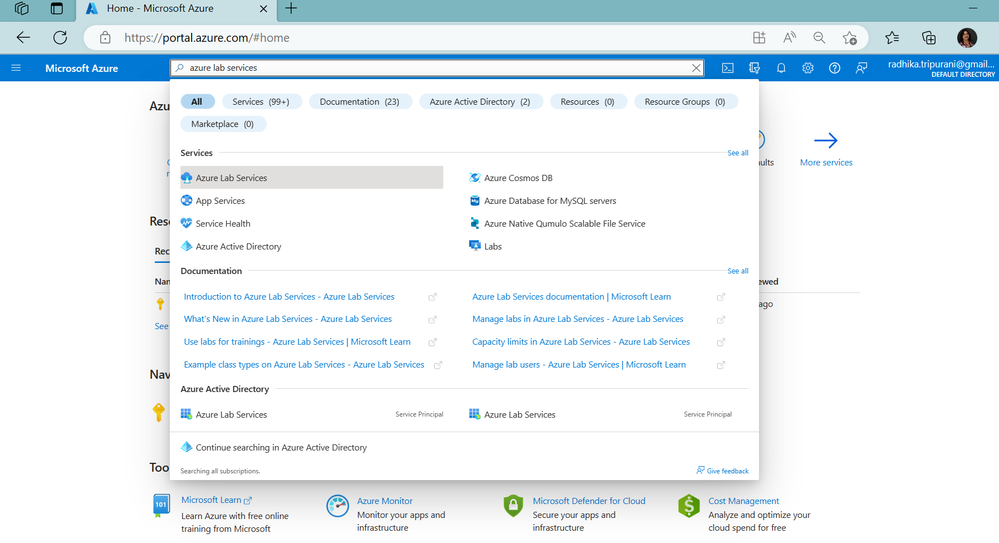The image size is (999, 543).
Task: Open Microsoft Defender for Cloud link
Action: [x=589, y=501]
